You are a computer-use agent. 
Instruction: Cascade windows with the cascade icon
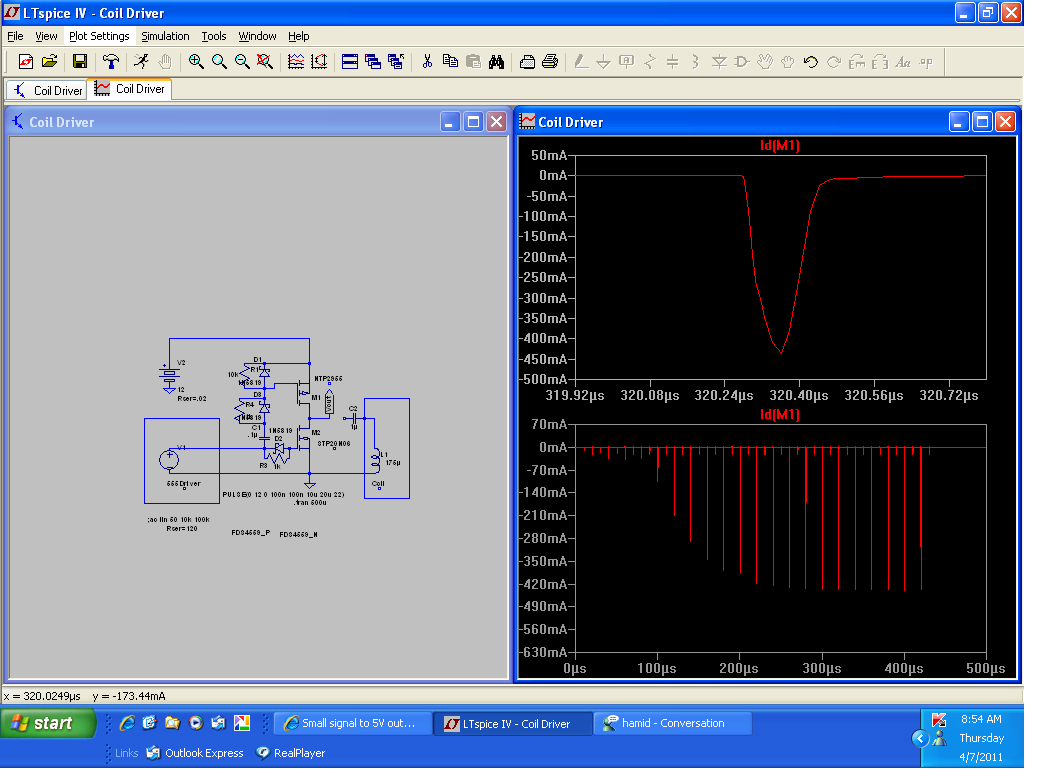pyautogui.click(x=373, y=62)
